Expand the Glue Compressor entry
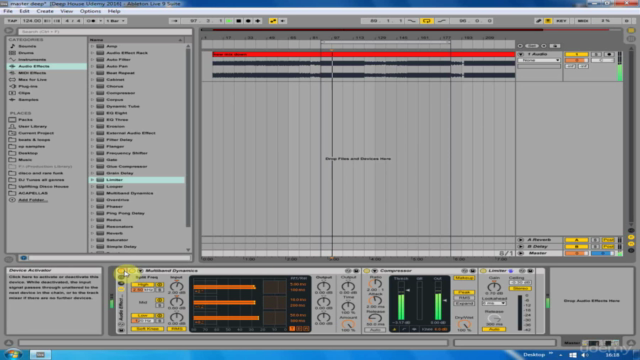640x360 pixels. point(92,167)
